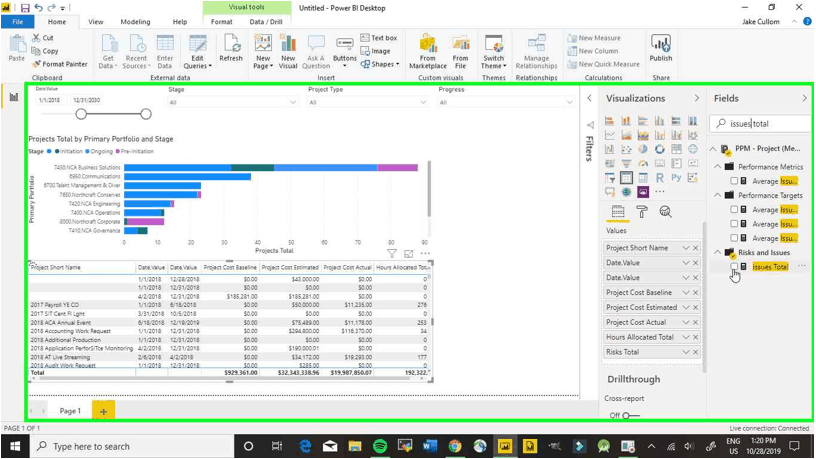Choose the line chart visual

point(609,135)
